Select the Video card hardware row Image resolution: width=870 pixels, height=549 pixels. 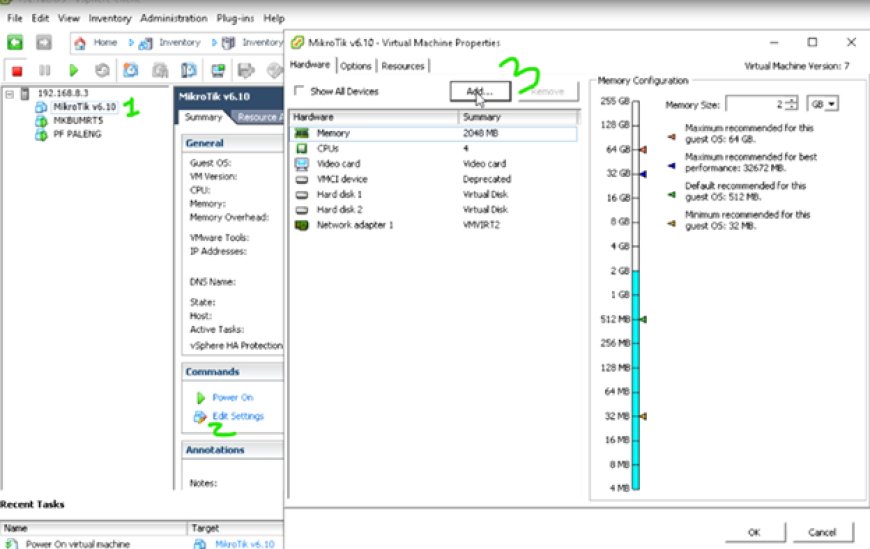pyautogui.click(x=434, y=164)
